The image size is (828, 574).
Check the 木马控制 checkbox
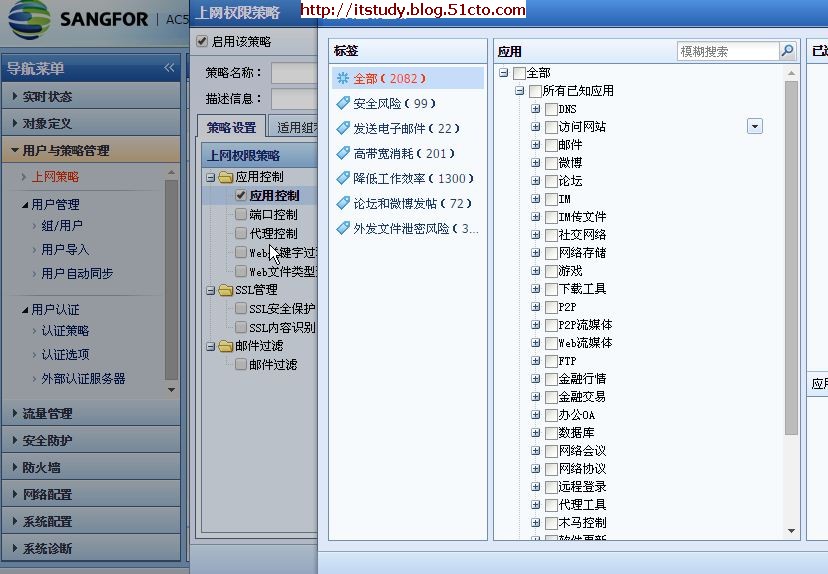[551, 523]
